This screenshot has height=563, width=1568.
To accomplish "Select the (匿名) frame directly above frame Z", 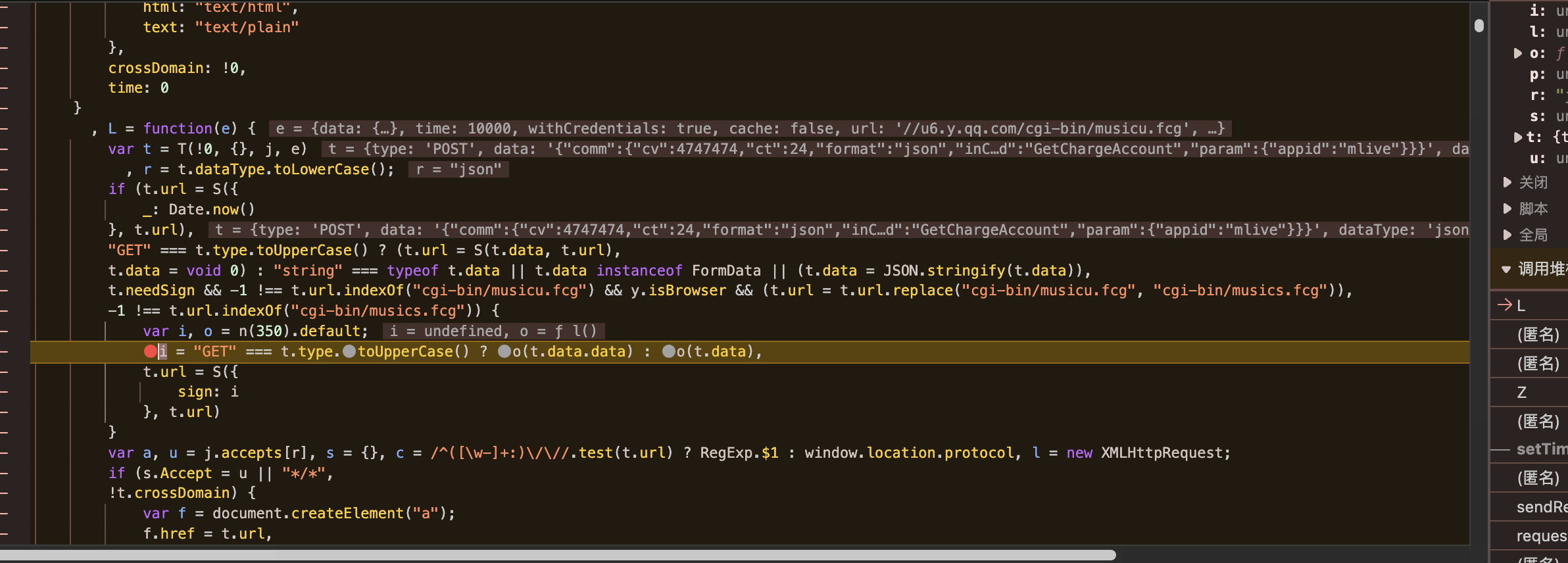I will [x=1529, y=363].
